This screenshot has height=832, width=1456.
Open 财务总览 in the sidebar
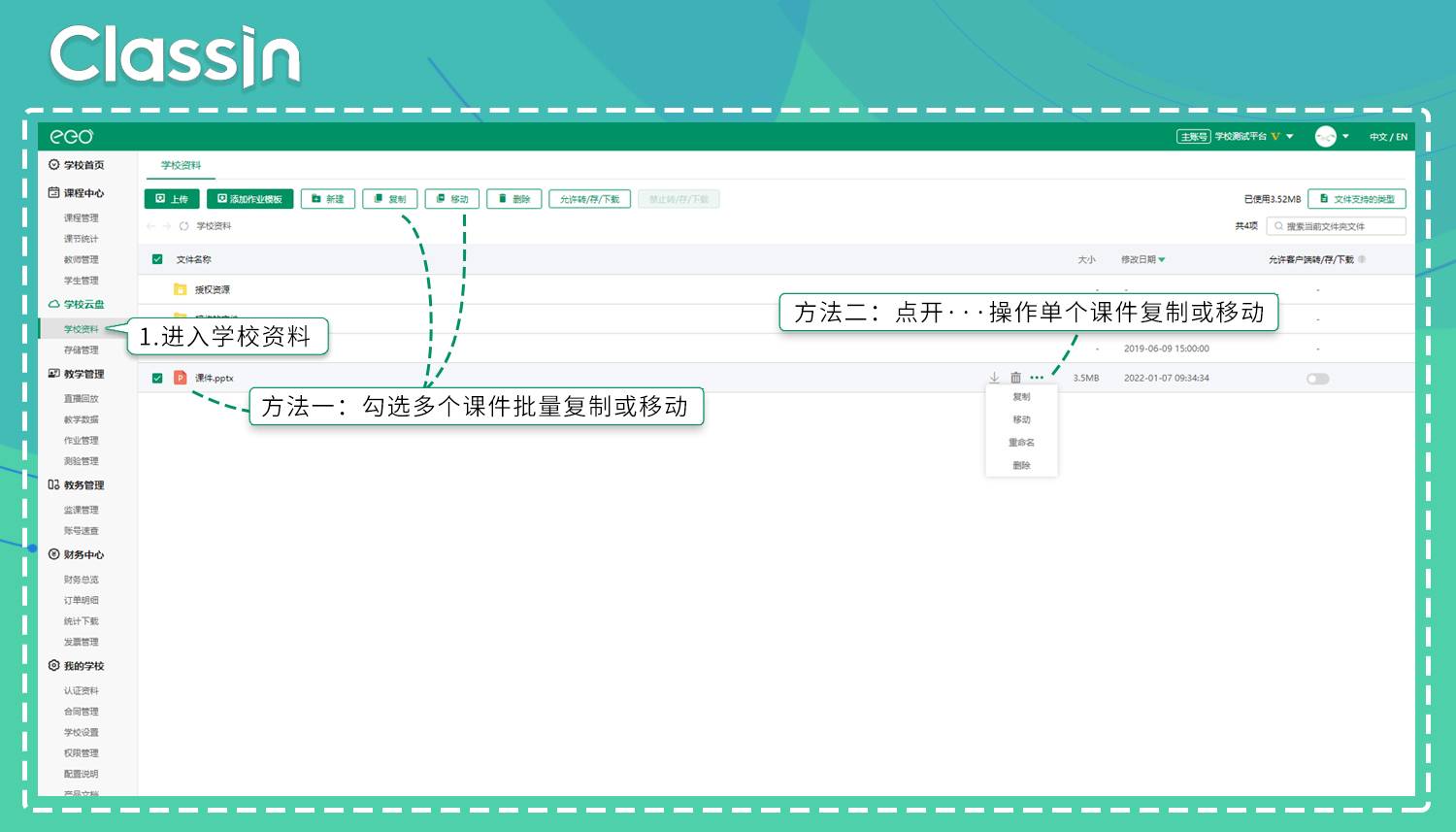(x=82, y=580)
